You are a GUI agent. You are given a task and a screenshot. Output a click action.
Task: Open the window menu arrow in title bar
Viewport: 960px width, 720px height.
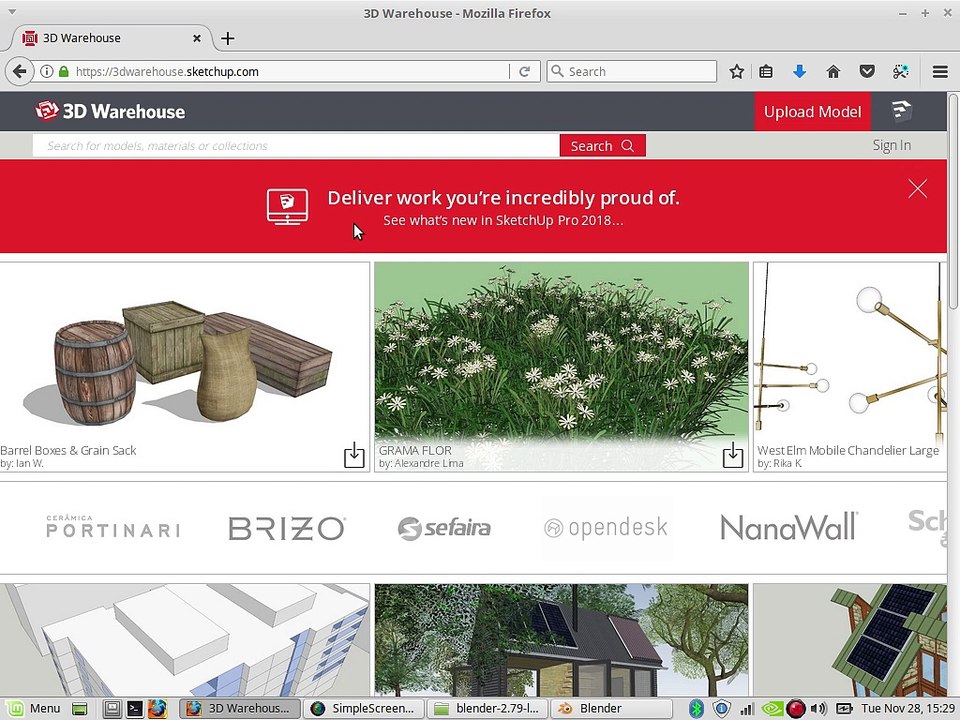click(12, 12)
